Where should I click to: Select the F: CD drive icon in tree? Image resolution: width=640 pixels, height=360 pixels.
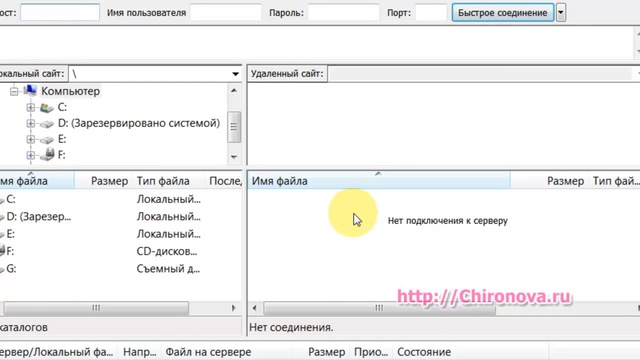[47, 154]
